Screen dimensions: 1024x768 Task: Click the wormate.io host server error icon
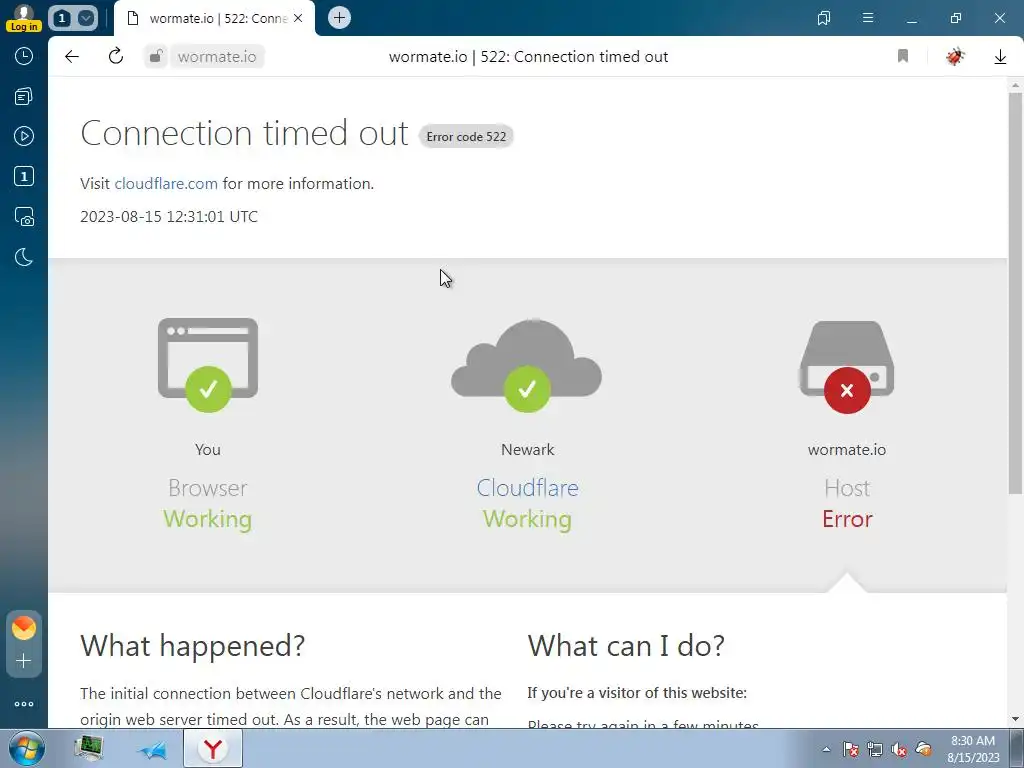846,366
